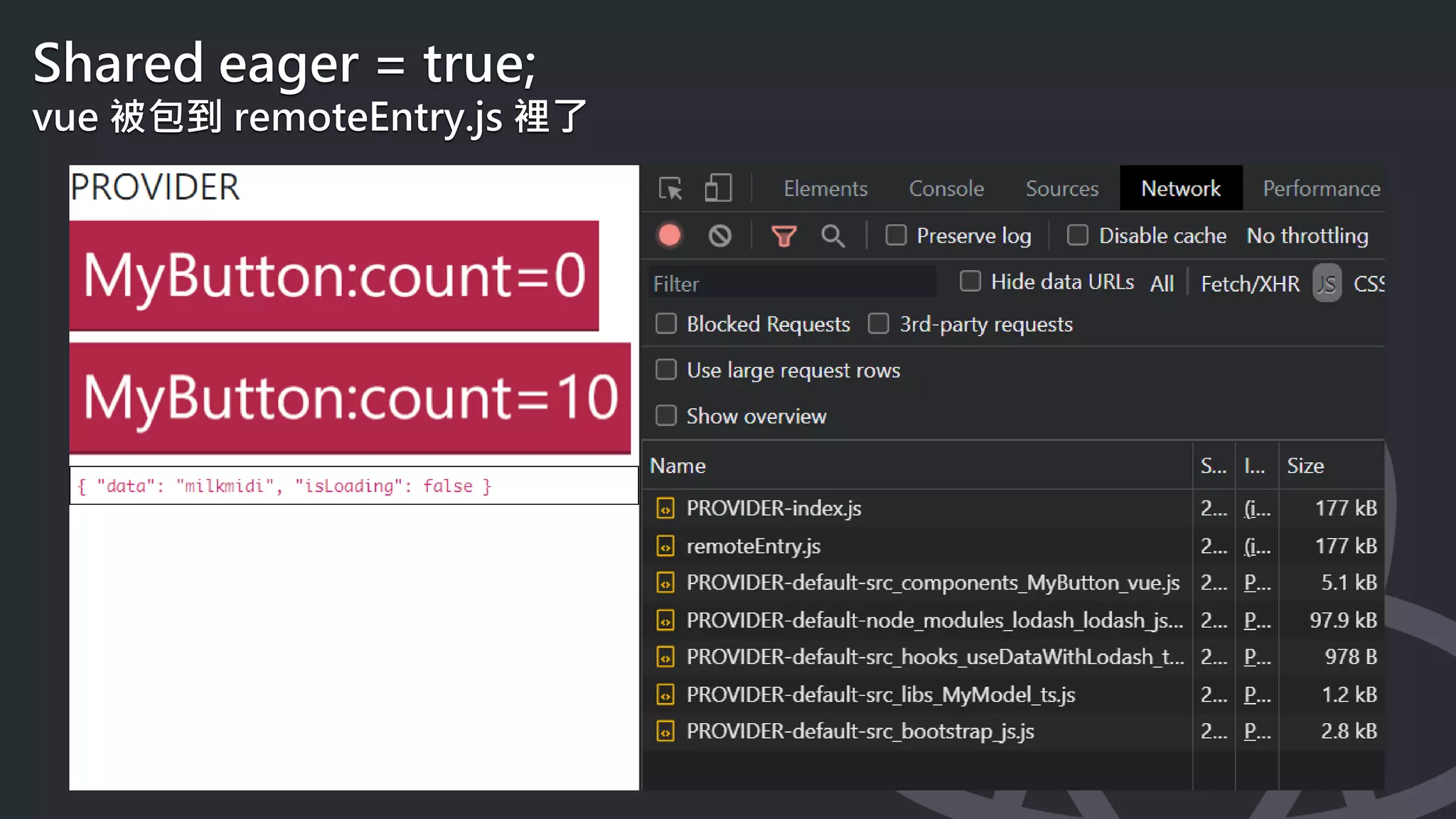Switch to the Console tab

tap(946, 188)
